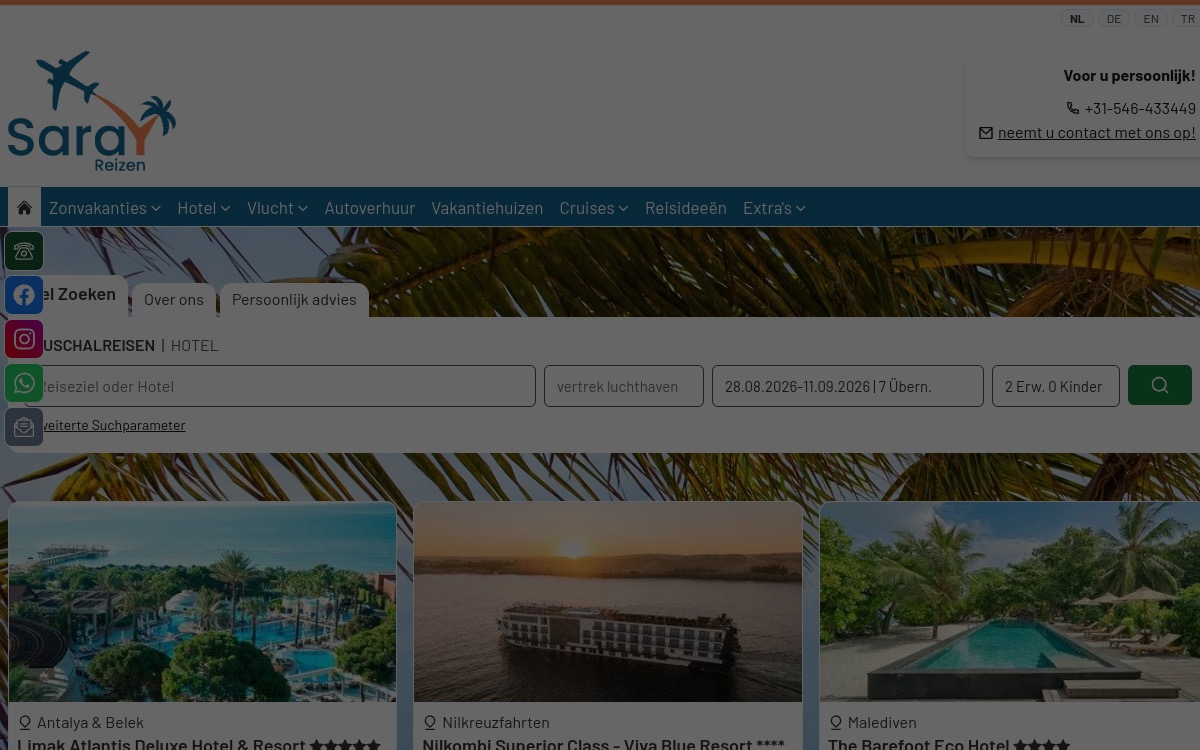Open the telephone contact side icon
This screenshot has width=1200, height=750.
(24, 251)
